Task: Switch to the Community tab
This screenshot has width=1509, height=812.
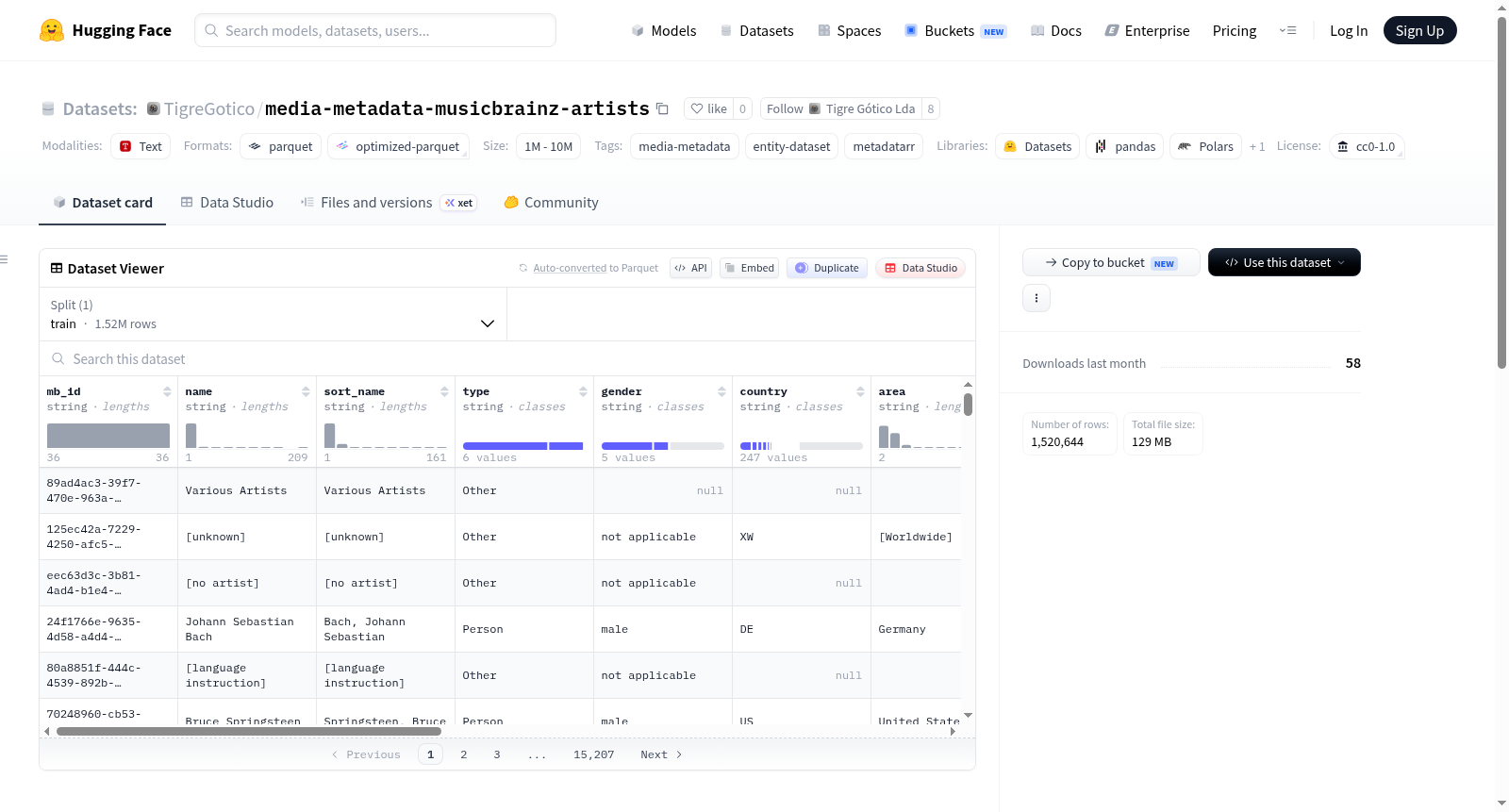Action: (x=551, y=202)
